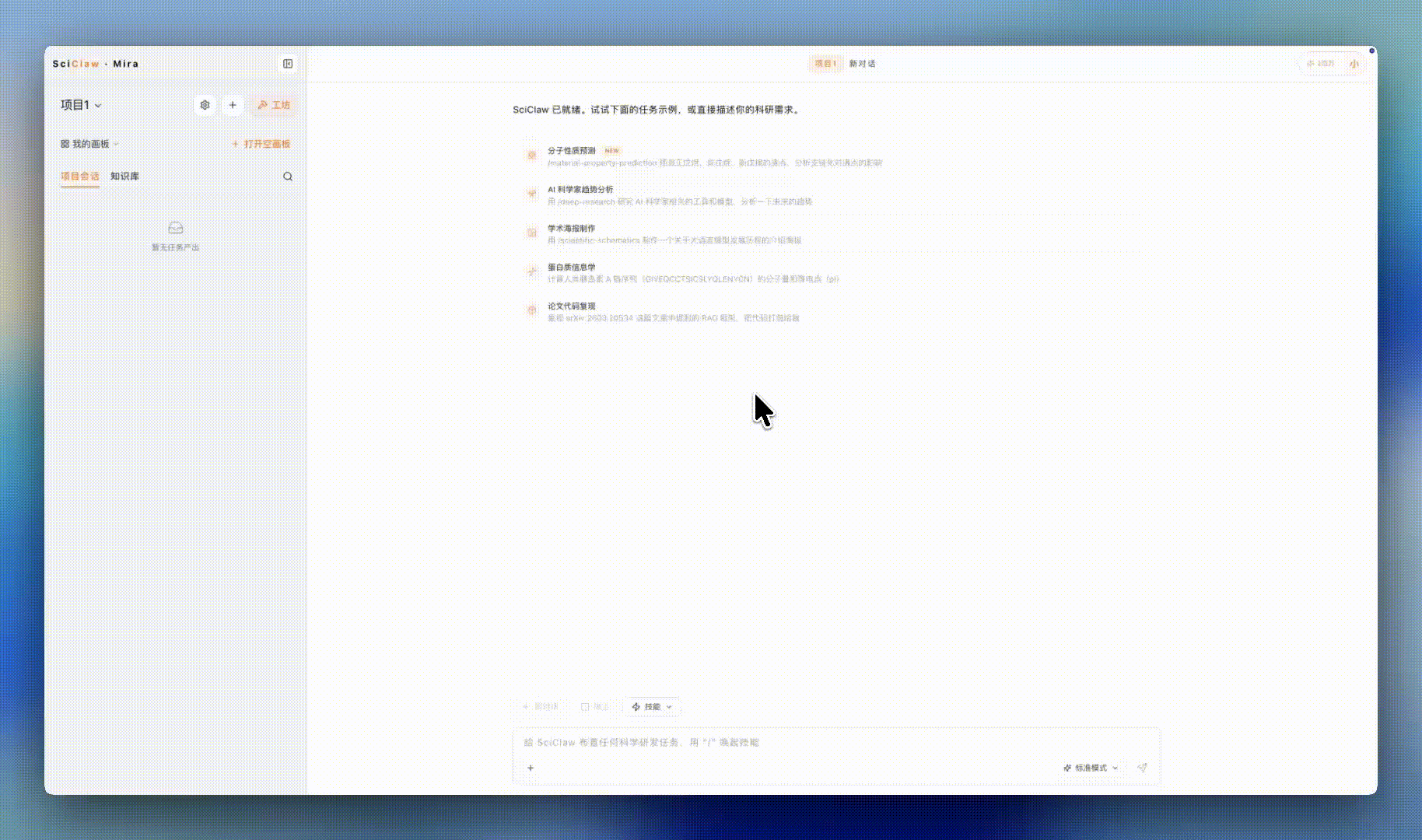Expand the 我的画板 dropdown
This screenshot has height=840, width=1422.
[x=89, y=144]
